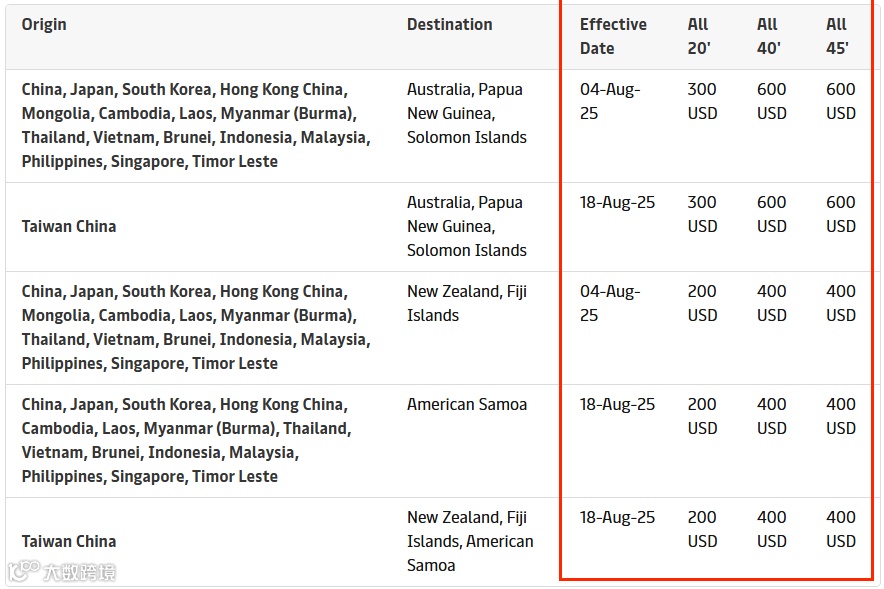Click the 300 USD rate for Taiwan China
The image size is (884, 589).
(x=702, y=215)
